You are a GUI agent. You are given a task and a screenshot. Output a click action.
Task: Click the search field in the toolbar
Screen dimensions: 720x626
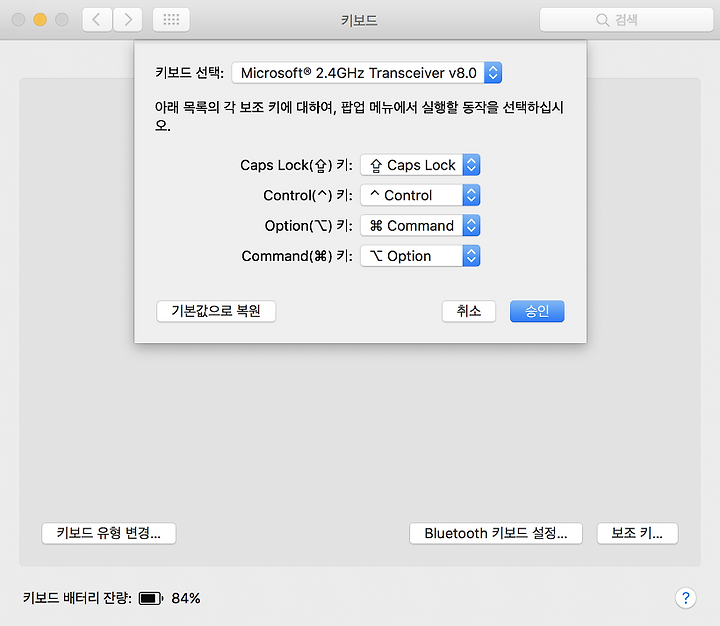tap(626, 20)
